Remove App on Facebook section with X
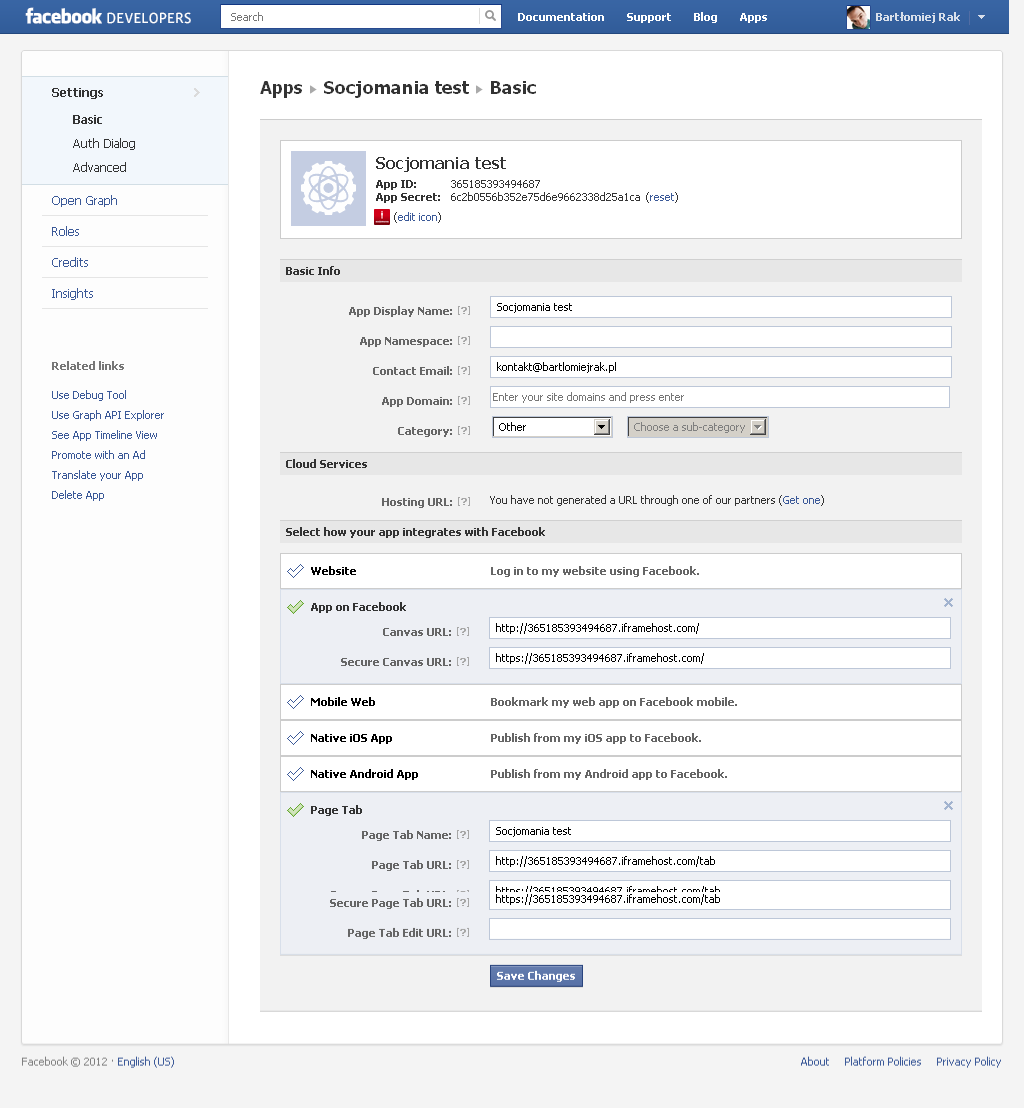The width and height of the screenshot is (1024, 1108). pos(948,603)
